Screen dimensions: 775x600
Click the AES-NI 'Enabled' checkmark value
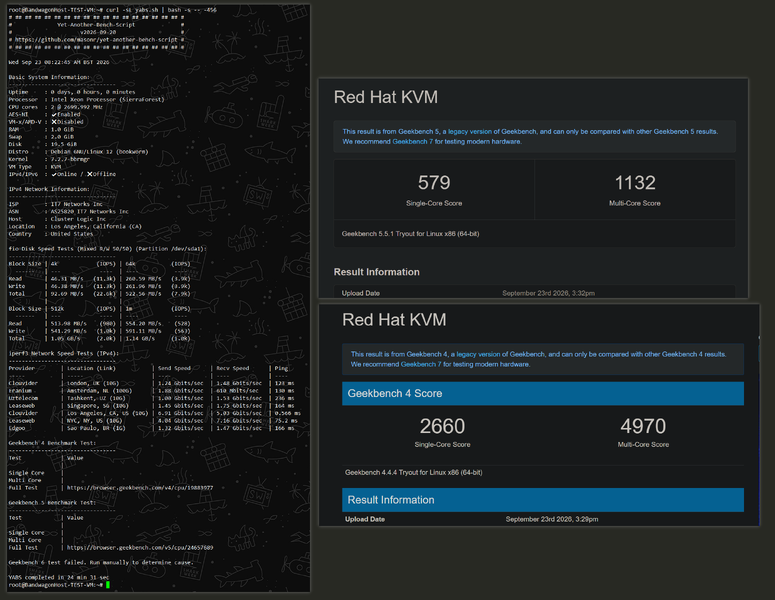click(66, 114)
